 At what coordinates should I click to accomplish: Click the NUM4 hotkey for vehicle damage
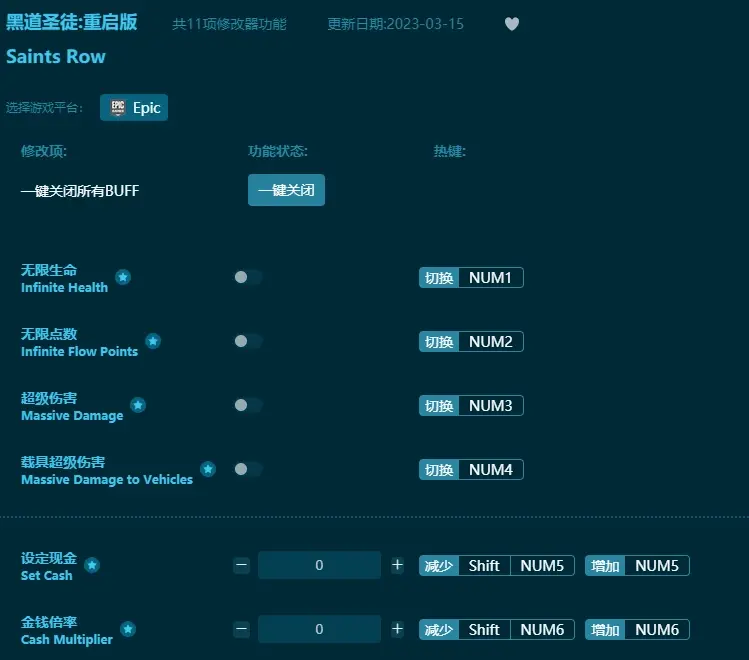coord(491,469)
